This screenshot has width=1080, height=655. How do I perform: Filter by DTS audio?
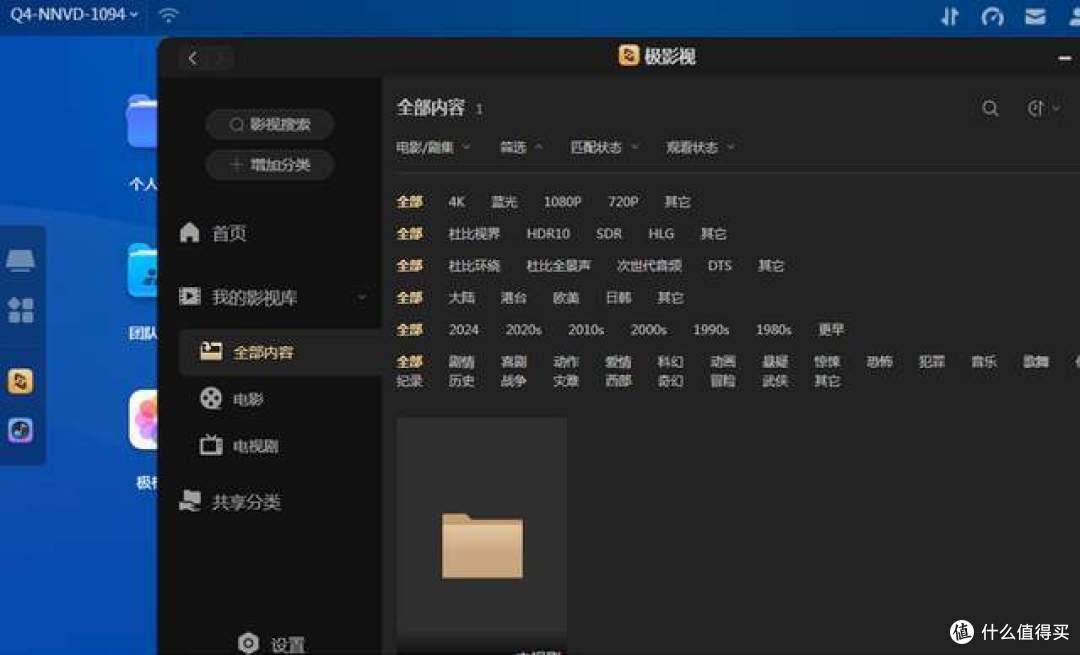[x=720, y=265]
